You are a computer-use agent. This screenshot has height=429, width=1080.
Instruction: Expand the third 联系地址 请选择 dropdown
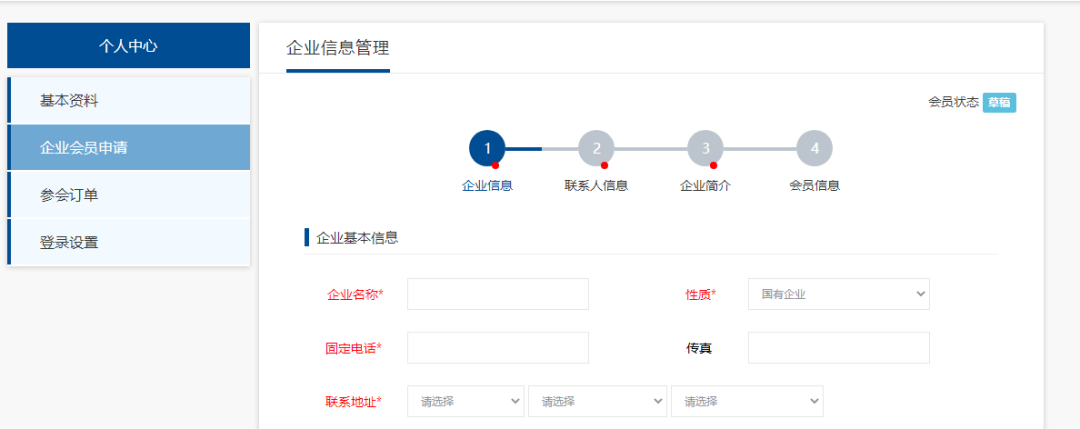pos(747,401)
